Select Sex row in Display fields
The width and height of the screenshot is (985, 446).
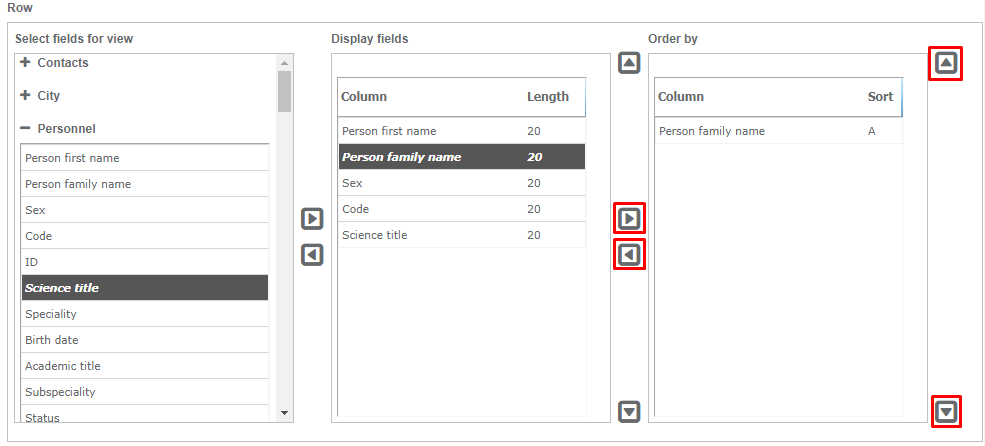click(x=352, y=183)
